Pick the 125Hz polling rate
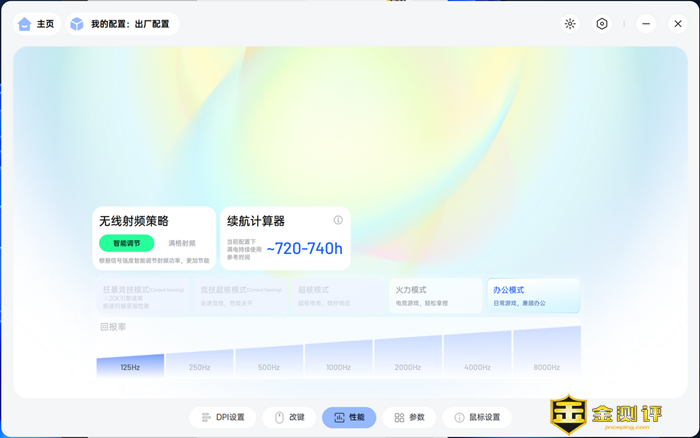700x438 pixels. coord(130,366)
